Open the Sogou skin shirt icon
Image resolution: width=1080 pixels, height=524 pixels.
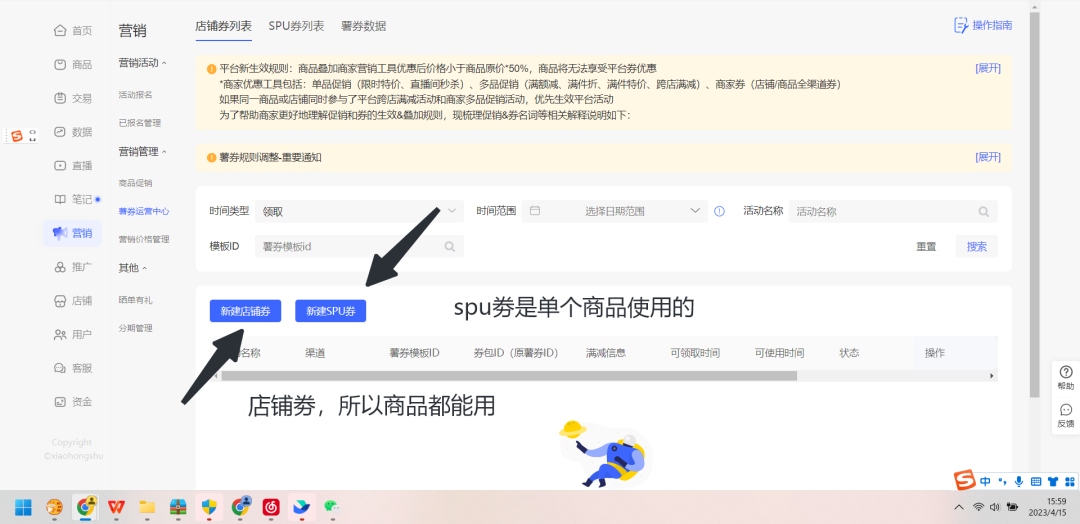[x=1052, y=481]
